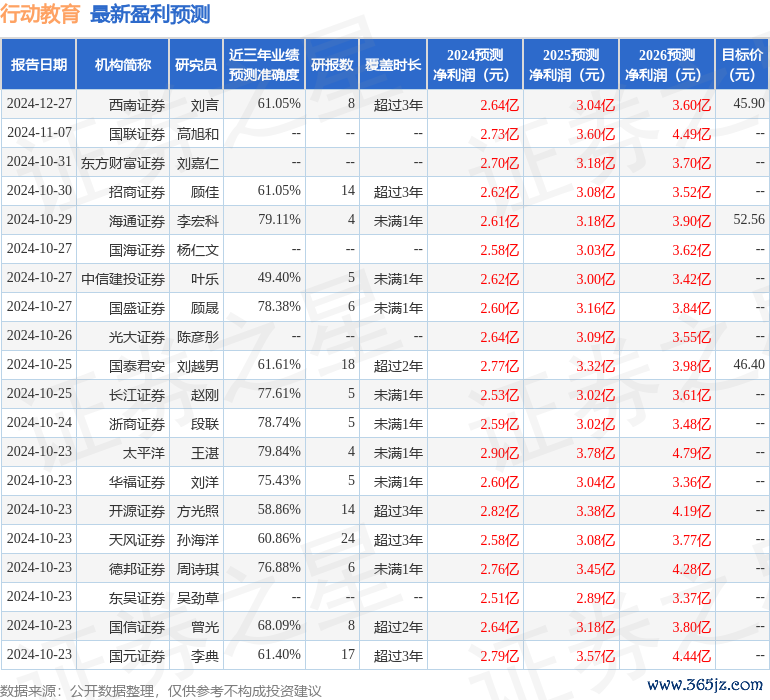Viewport: 770px width, 700px height.
Task: Click the 2026 forecast 4.79亿
Action: (691, 452)
